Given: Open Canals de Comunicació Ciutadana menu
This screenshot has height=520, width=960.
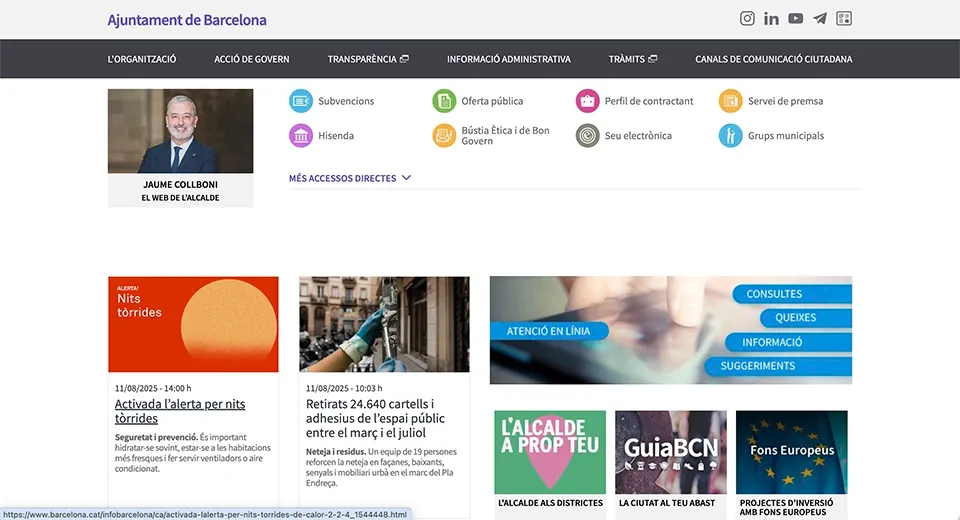Looking at the screenshot, I should coord(773,59).
